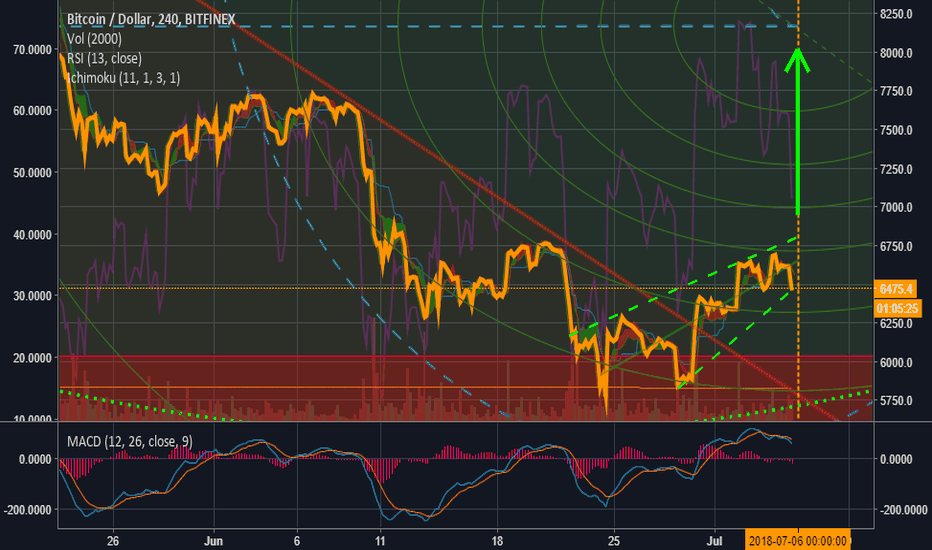Click the 40.0000 RSI axis value
Screen dimensions: 932x550
point(32,235)
